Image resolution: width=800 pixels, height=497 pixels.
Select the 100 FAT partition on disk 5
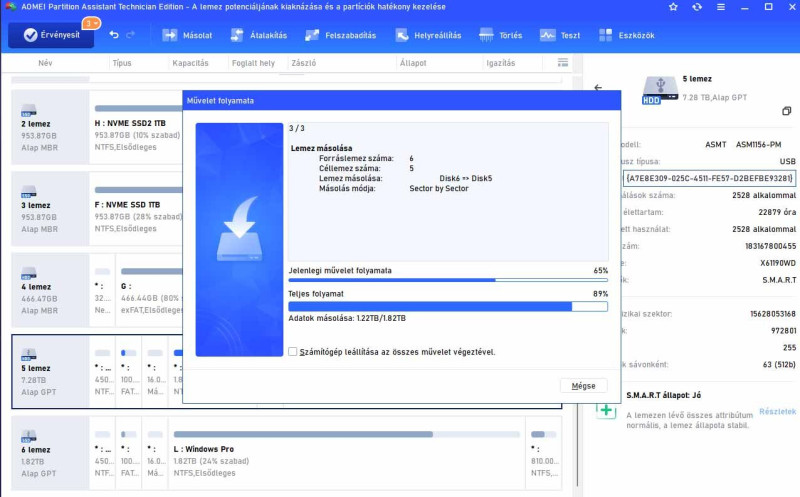[x=129, y=371]
